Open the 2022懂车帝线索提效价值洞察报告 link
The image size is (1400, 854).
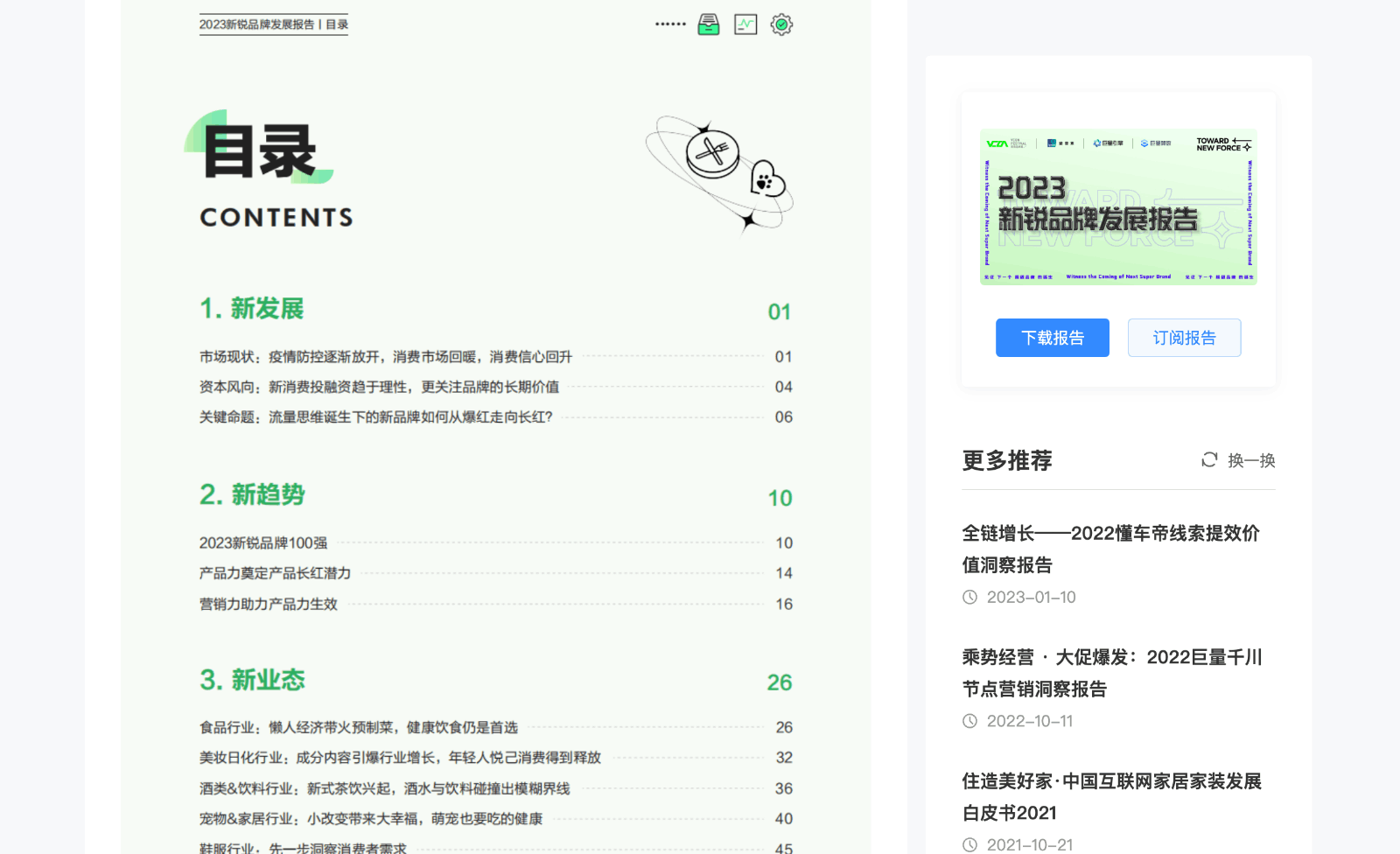click(x=1109, y=549)
